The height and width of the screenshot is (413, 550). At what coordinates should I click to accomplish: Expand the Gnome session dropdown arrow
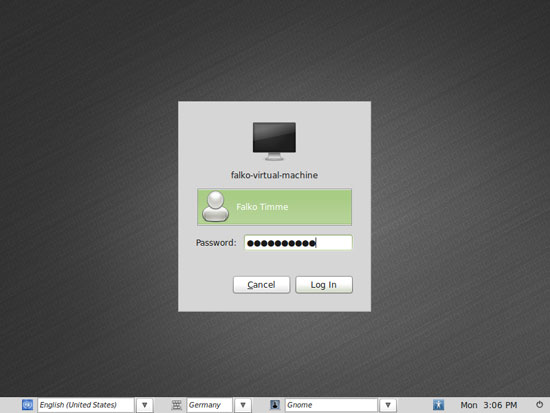click(x=388, y=405)
